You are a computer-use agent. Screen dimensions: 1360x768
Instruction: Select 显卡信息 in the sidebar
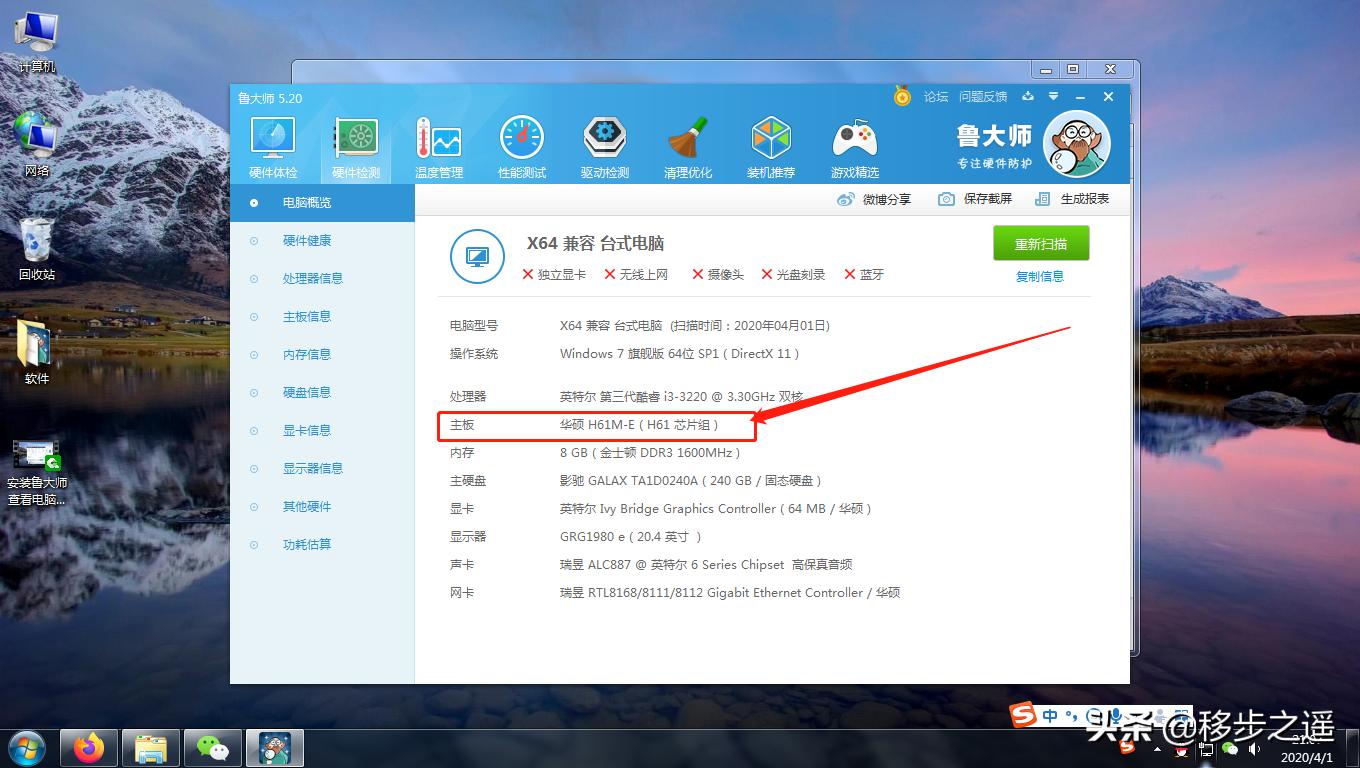[307, 430]
